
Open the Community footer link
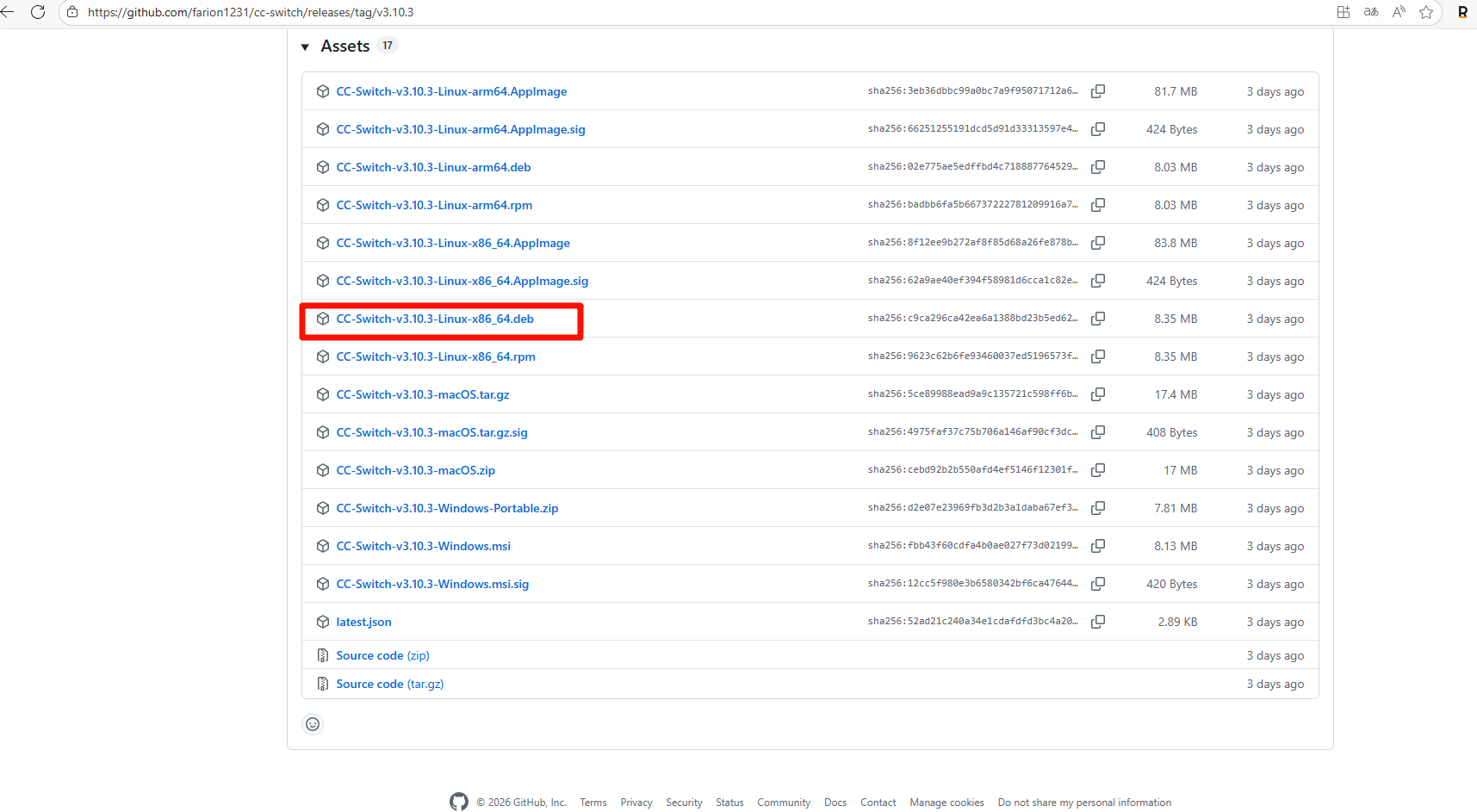tap(783, 802)
